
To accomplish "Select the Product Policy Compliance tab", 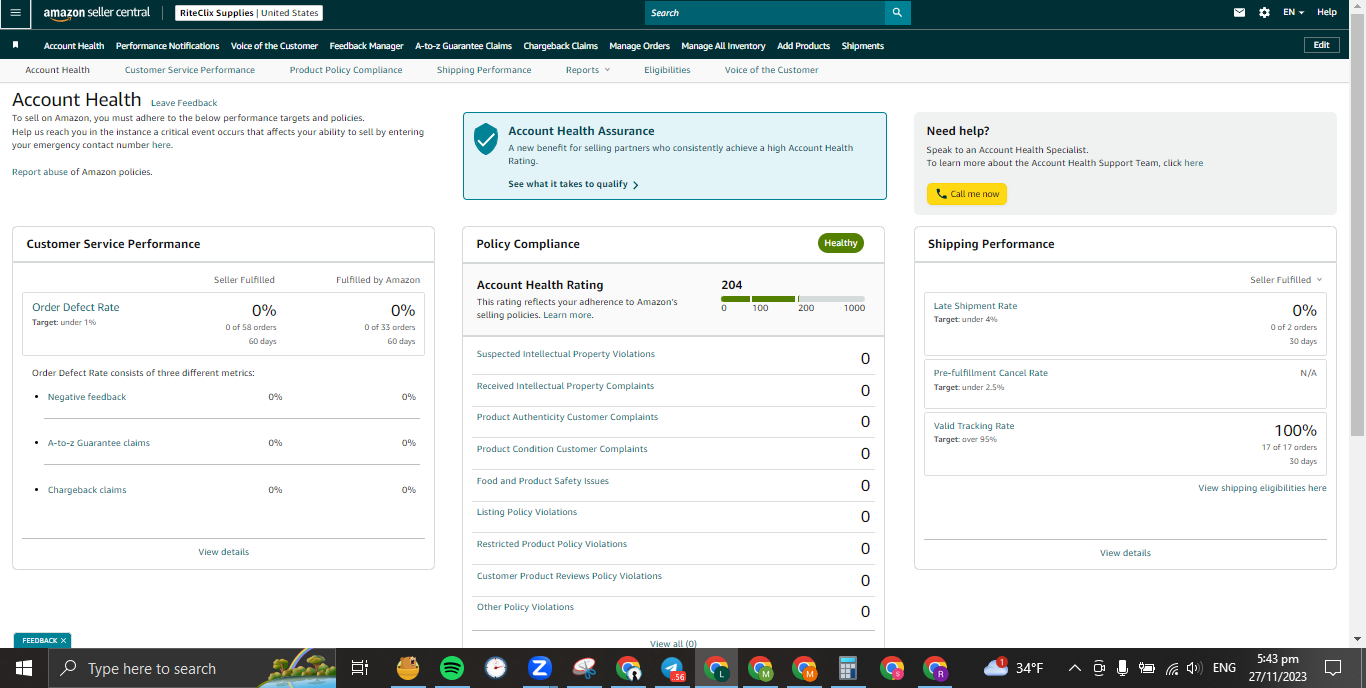I will coord(346,70).
